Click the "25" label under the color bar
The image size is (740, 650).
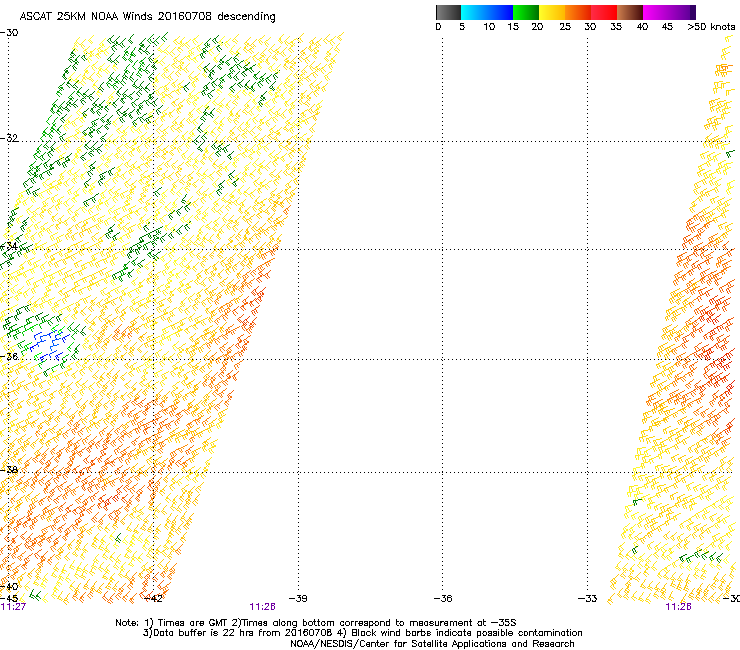click(x=565, y=27)
